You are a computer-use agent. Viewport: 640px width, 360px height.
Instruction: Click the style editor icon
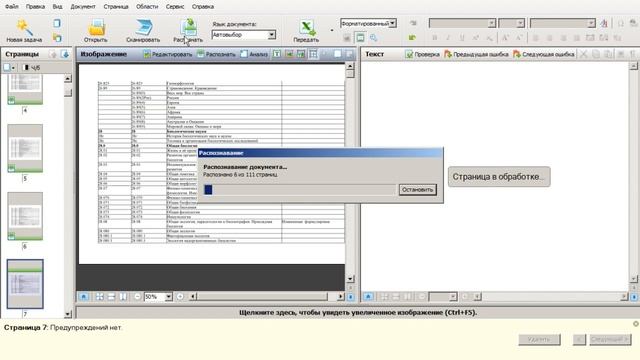[604, 23]
